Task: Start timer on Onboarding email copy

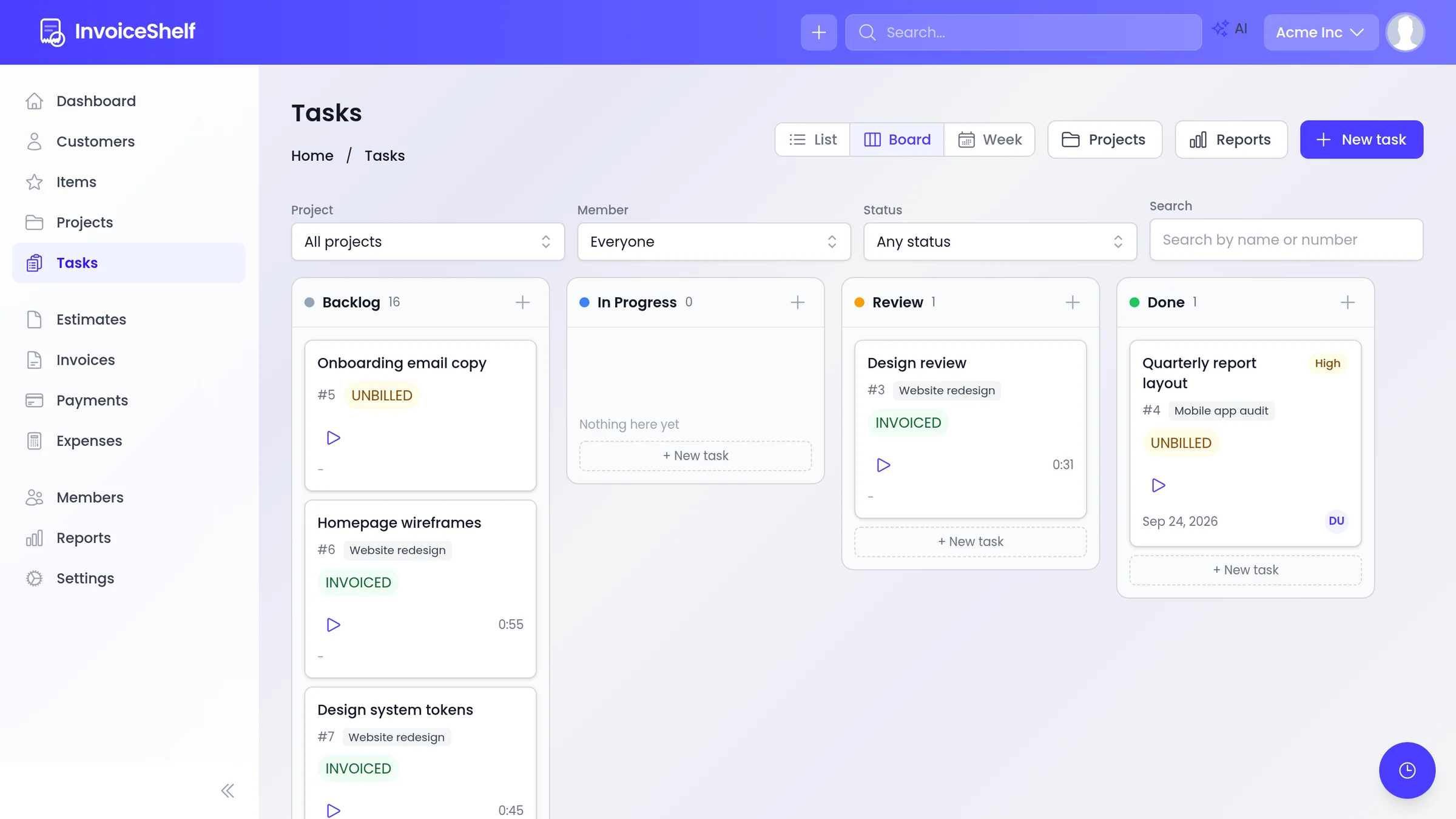Action: pos(333,437)
